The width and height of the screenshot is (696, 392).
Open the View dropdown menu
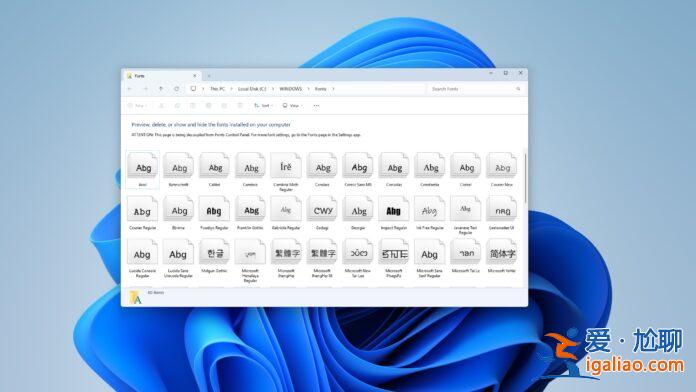[293, 106]
